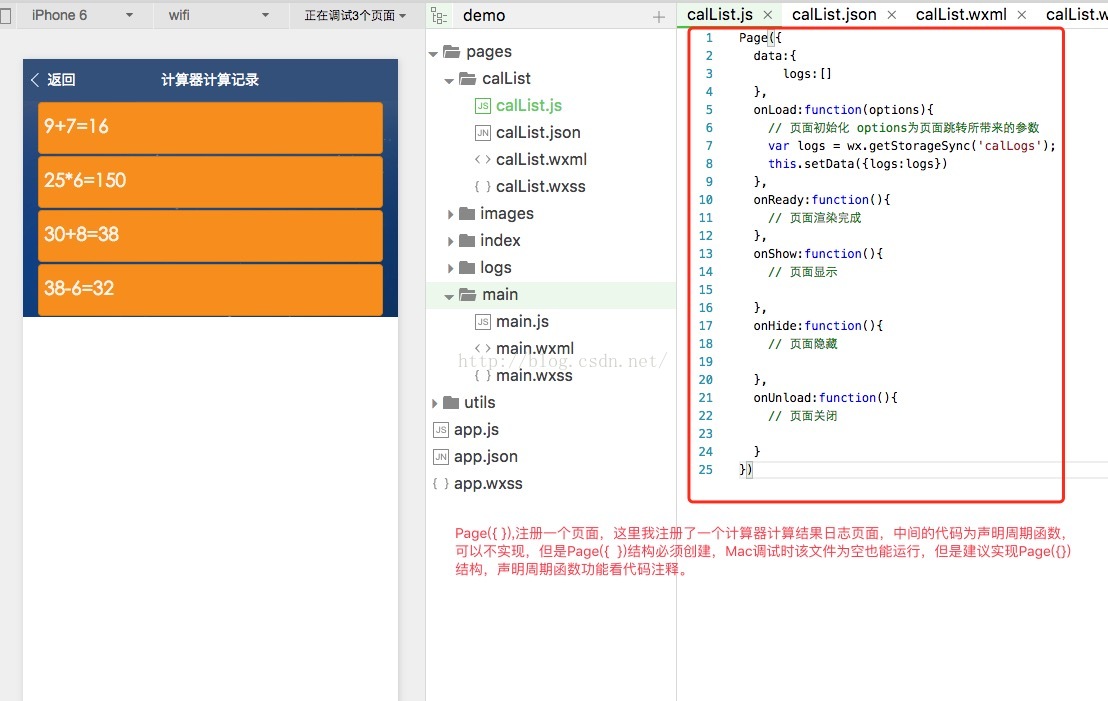The width and height of the screenshot is (1108, 701).
Task: Switch to the calList.json tab
Action: point(833,15)
